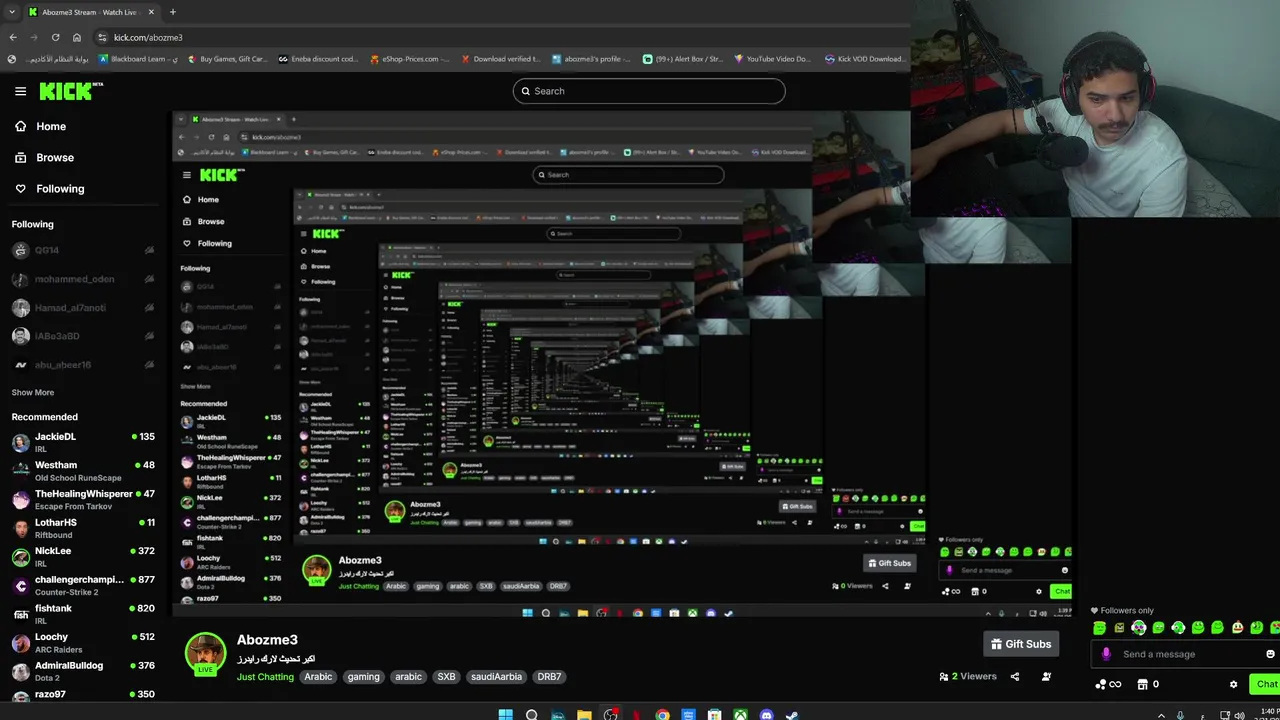Expand Show More under Following
1280x720 pixels.
click(x=33, y=393)
